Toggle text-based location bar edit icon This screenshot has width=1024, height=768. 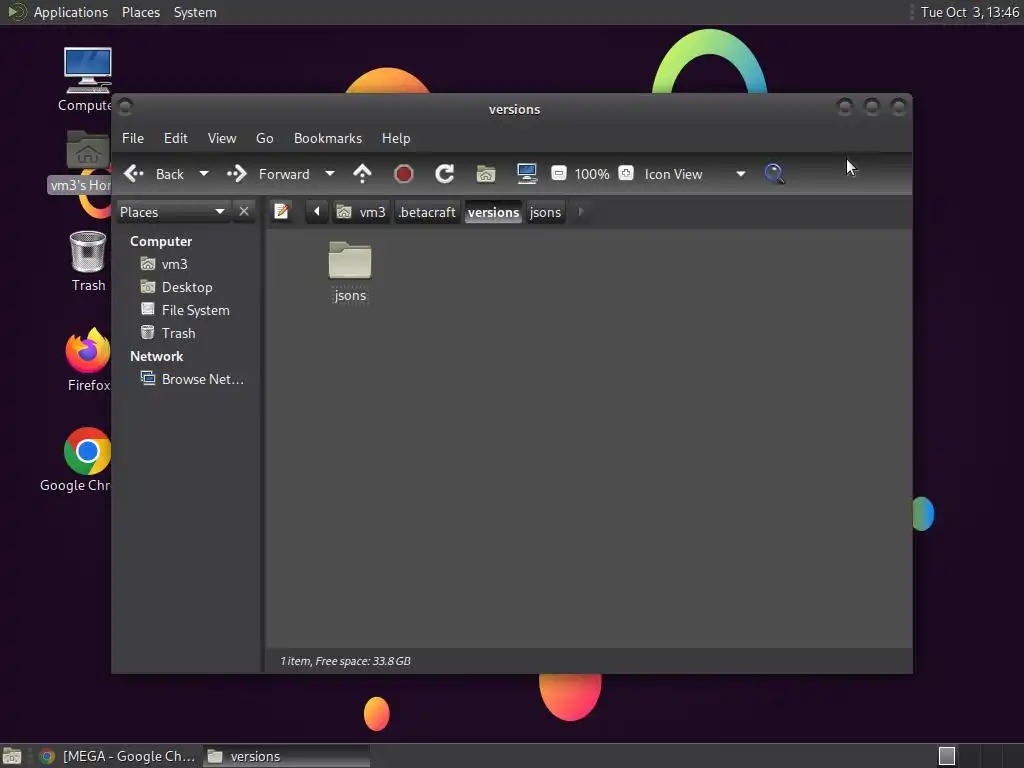pos(281,212)
